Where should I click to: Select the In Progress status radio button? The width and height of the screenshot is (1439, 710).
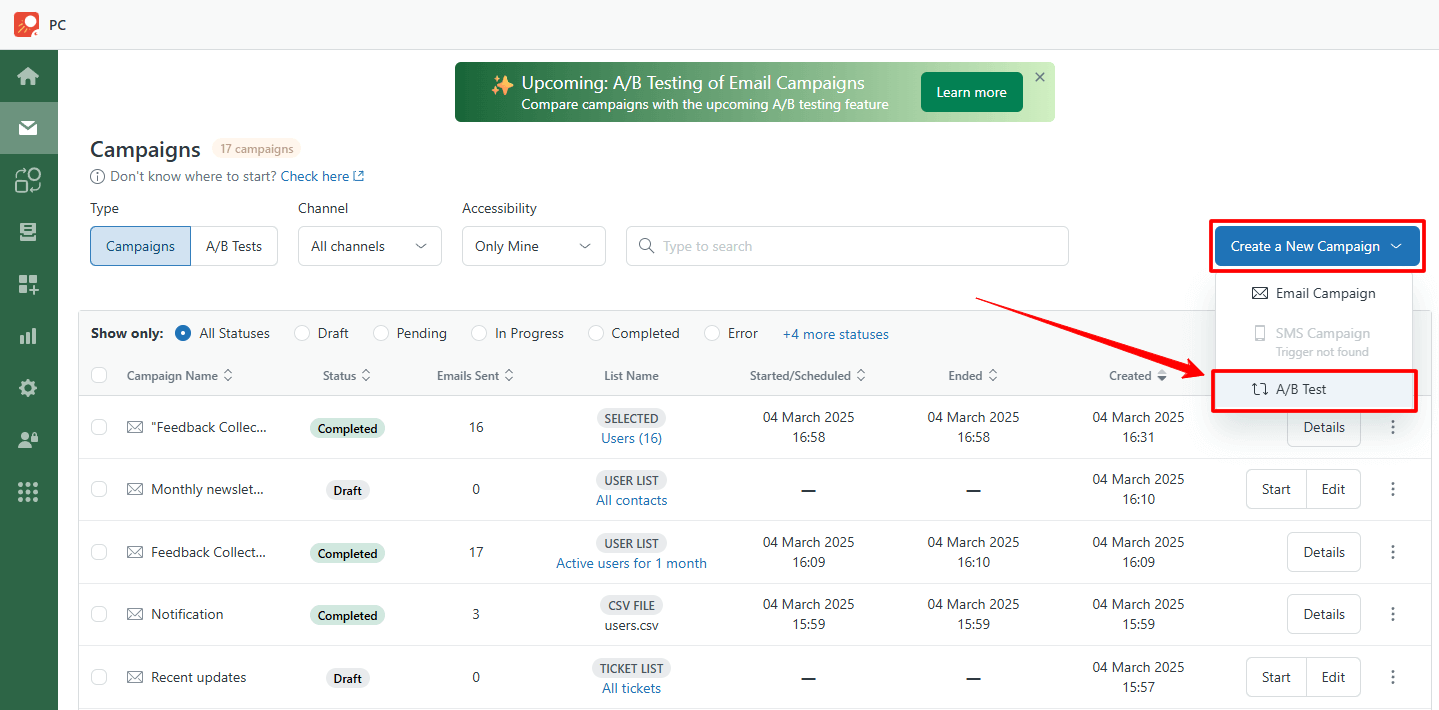click(479, 333)
